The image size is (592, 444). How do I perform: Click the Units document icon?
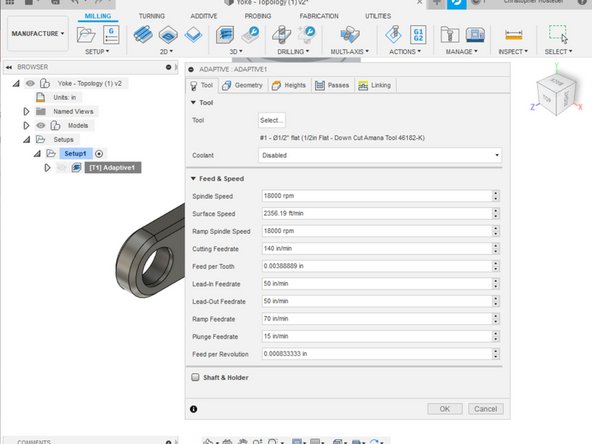pos(40,97)
